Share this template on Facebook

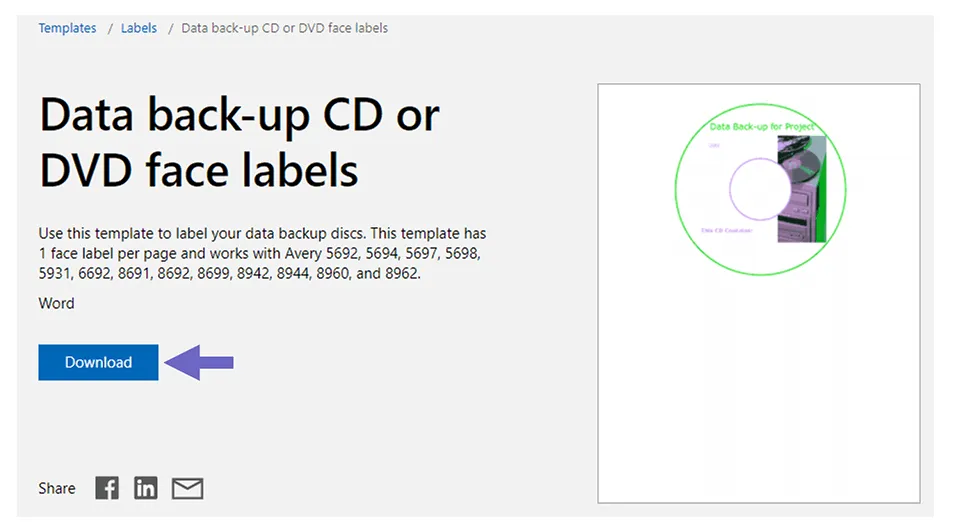107,488
